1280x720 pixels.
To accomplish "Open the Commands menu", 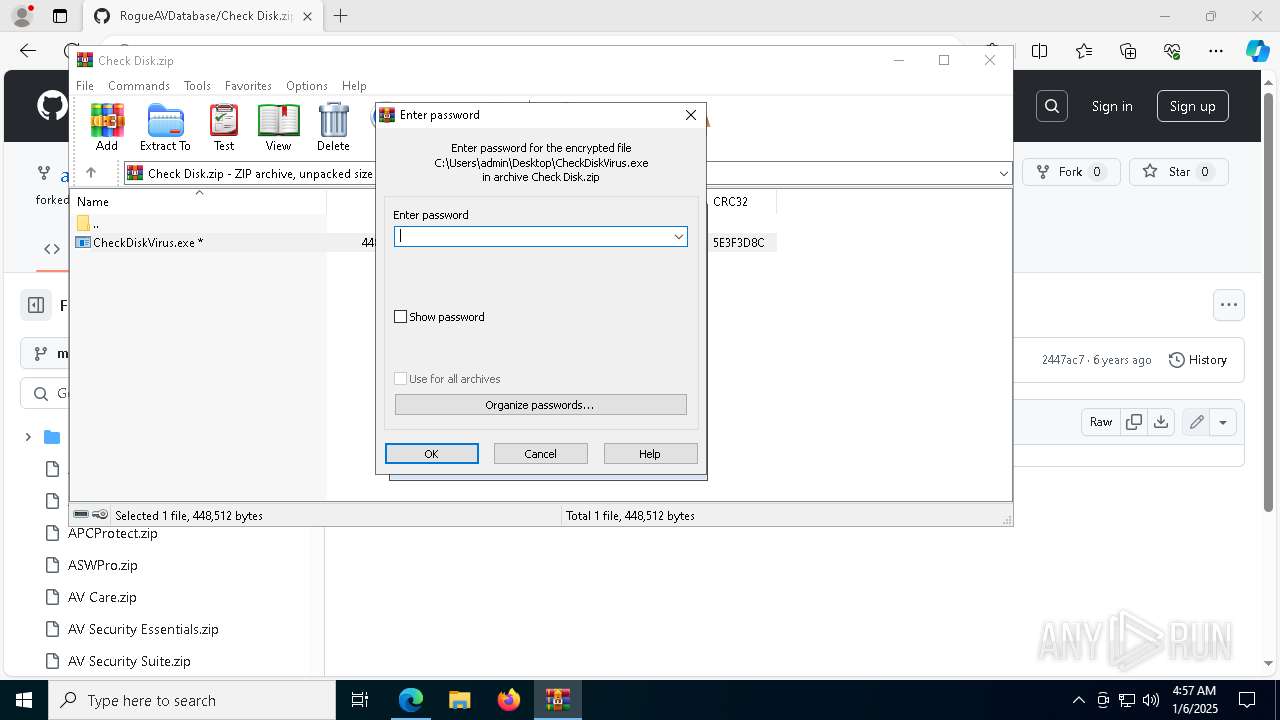I will 139,86.
